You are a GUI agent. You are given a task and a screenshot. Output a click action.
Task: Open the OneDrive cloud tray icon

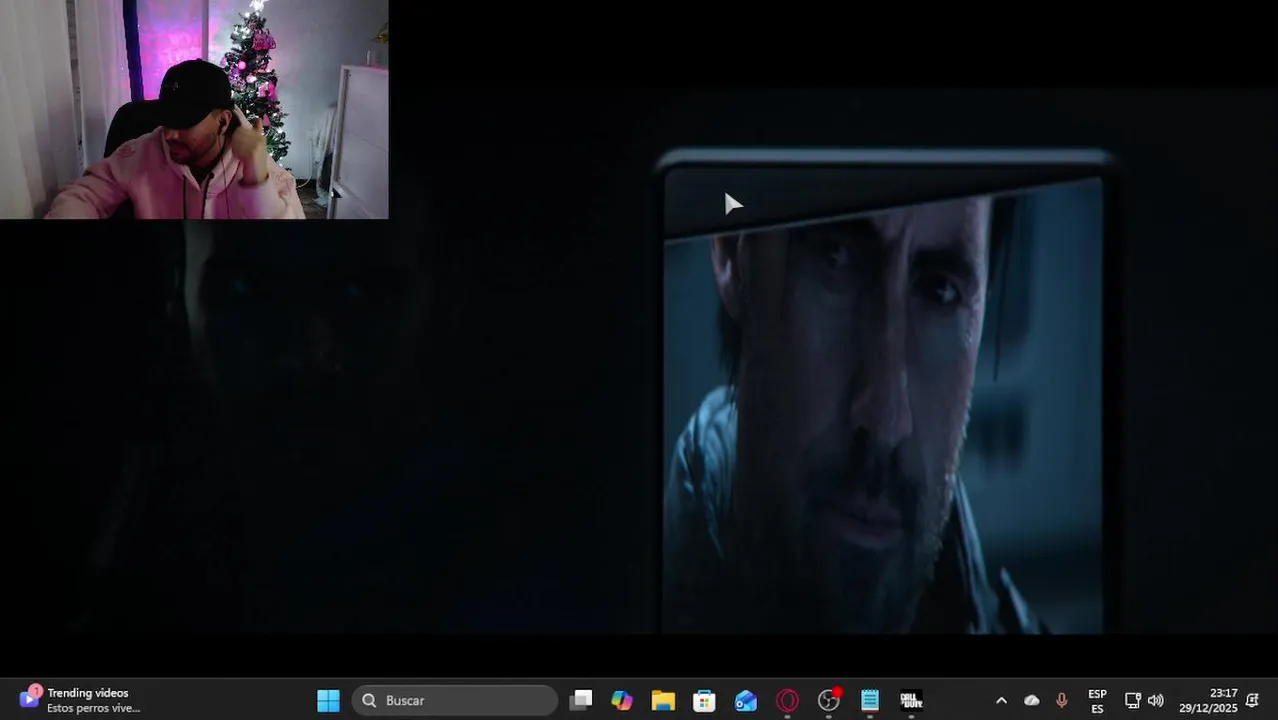click(x=1032, y=701)
